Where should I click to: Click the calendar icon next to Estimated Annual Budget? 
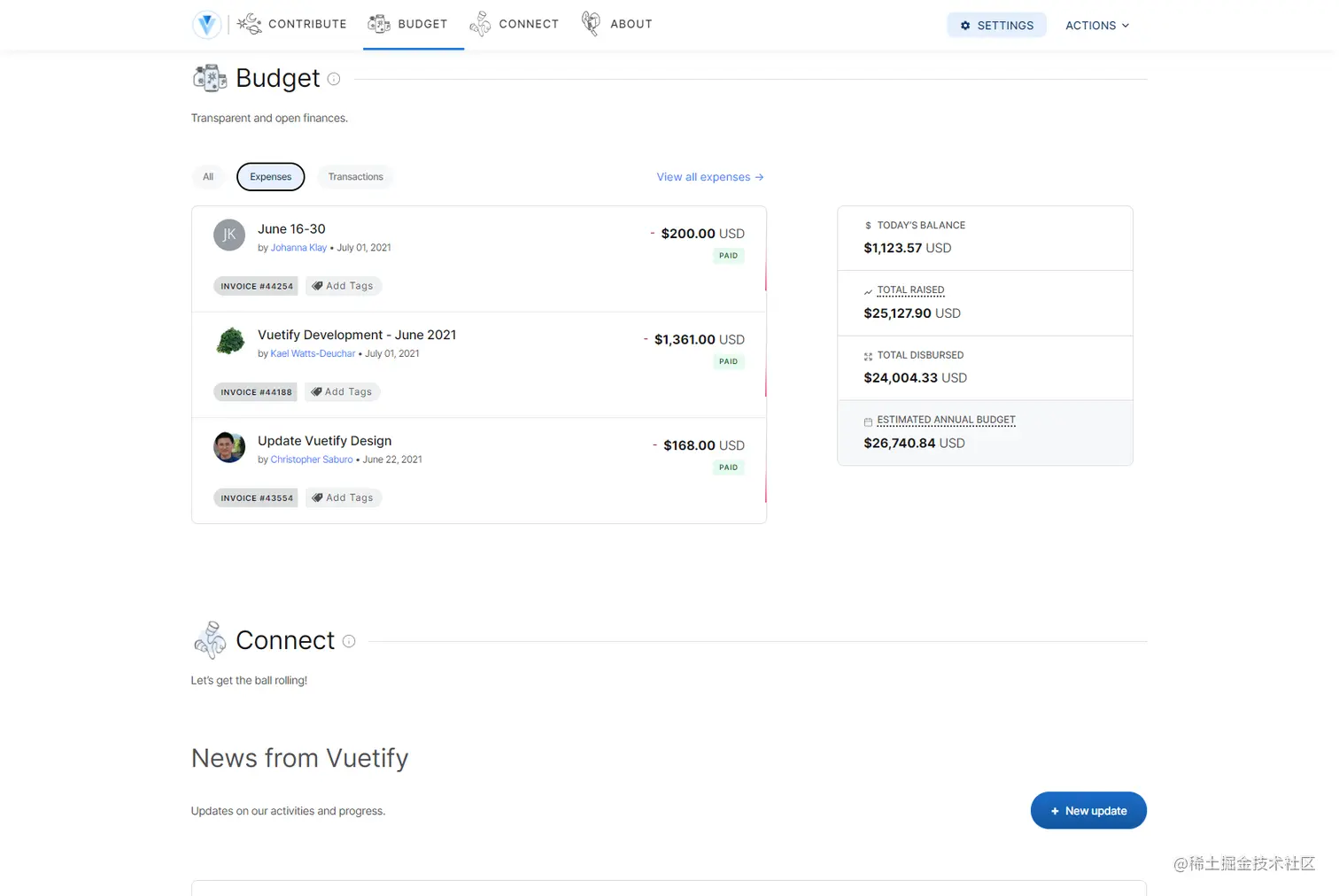click(868, 421)
